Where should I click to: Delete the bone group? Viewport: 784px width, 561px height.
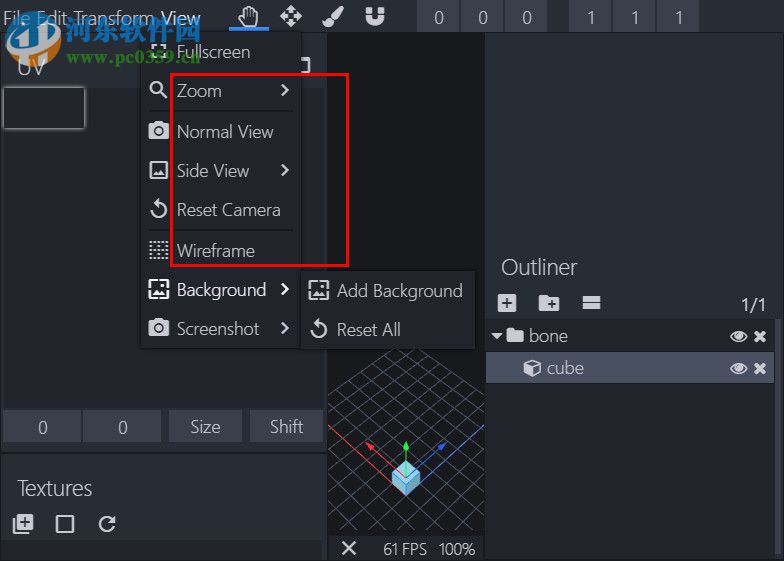(760, 336)
